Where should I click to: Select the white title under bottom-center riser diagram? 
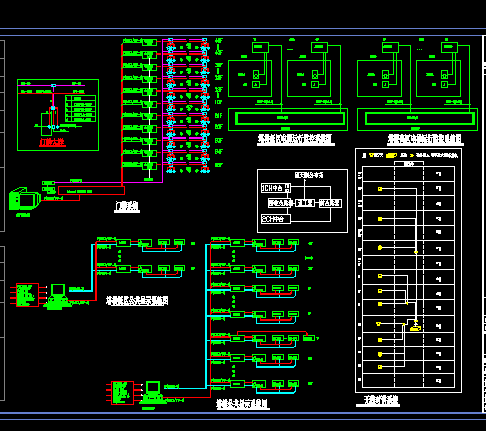click(x=242, y=404)
